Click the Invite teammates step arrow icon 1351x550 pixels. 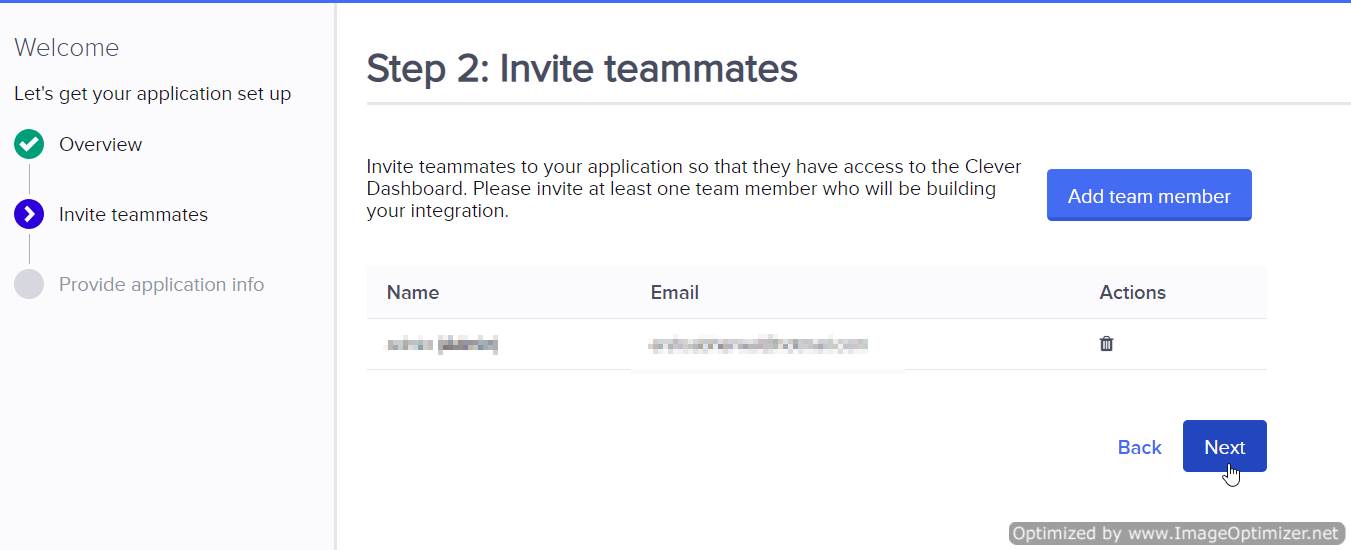(x=29, y=214)
